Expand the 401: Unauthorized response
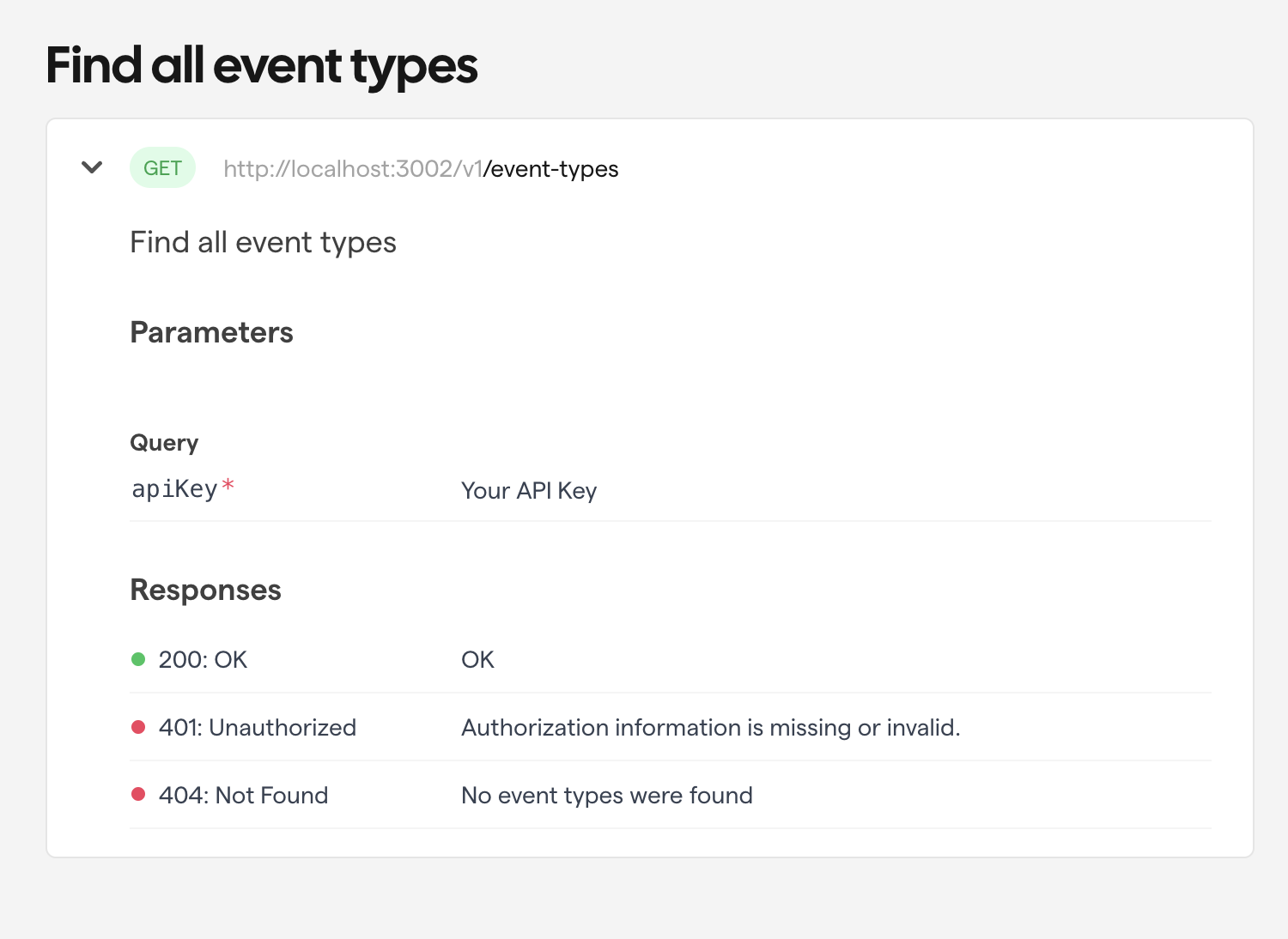 pyautogui.click(x=257, y=728)
